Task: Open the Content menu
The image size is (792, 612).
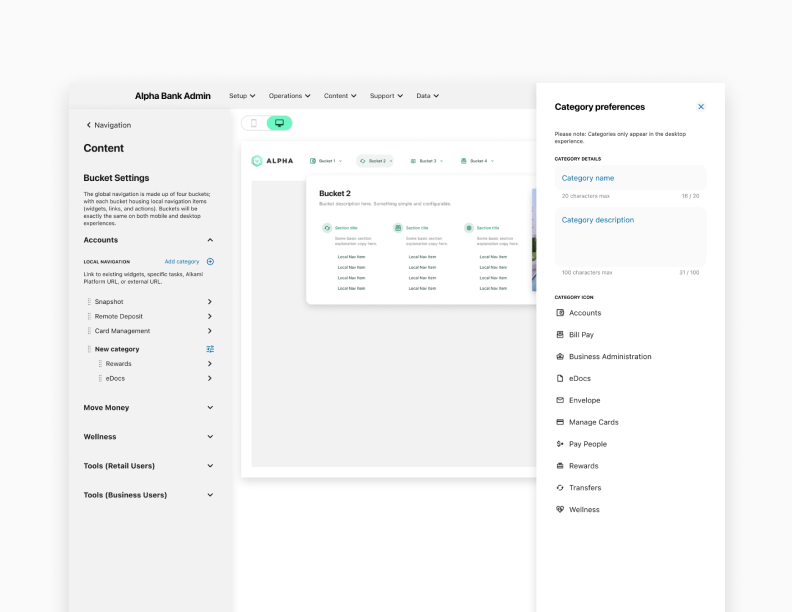Action: pyautogui.click(x=340, y=96)
